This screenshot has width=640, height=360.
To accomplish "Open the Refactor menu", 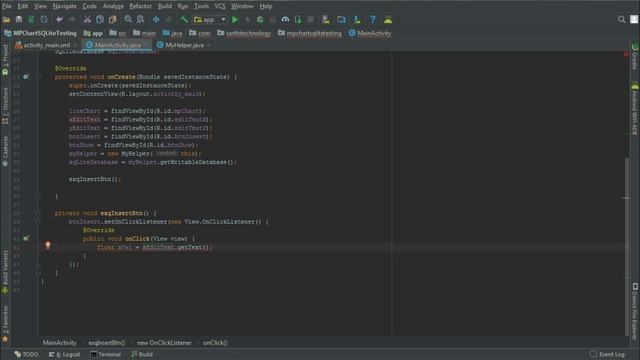I will pos(140,6).
